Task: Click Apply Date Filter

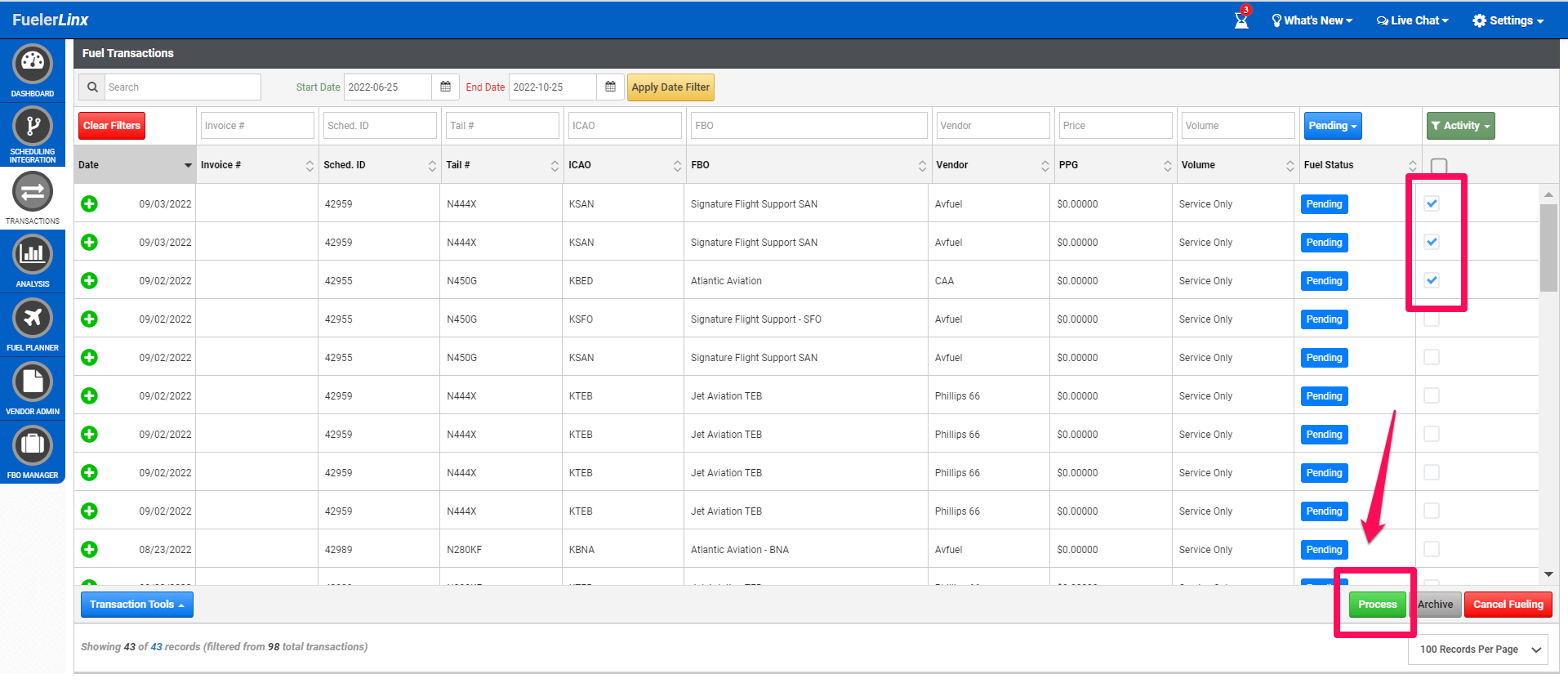Action: click(x=670, y=87)
